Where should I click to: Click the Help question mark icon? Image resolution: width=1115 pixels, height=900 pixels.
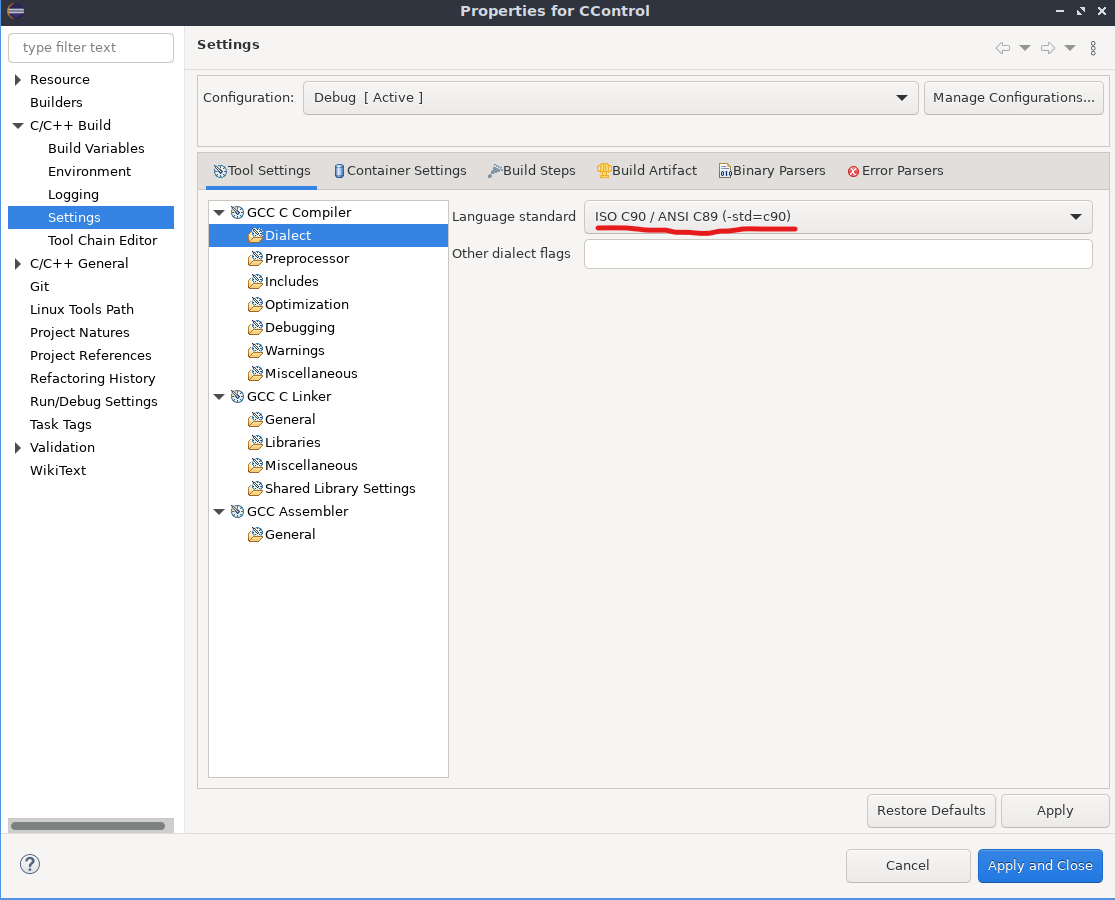29,864
